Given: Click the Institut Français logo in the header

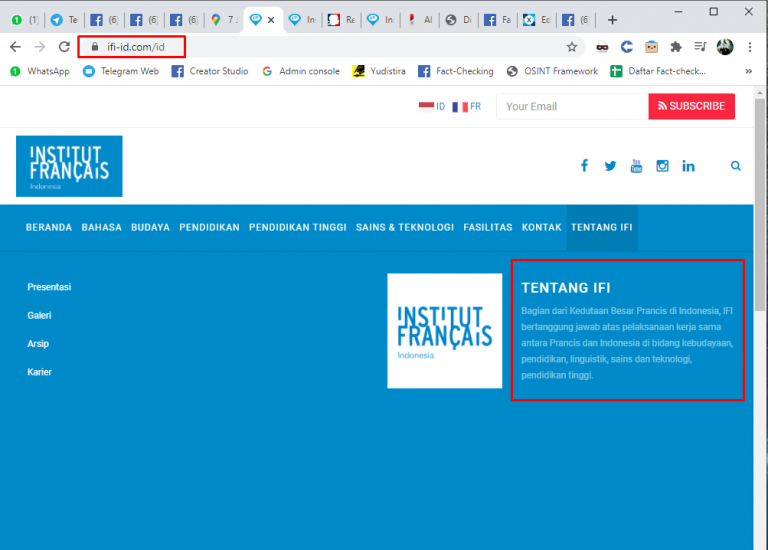Looking at the screenshot, I should pyautogui.click(x=69, y=166).
